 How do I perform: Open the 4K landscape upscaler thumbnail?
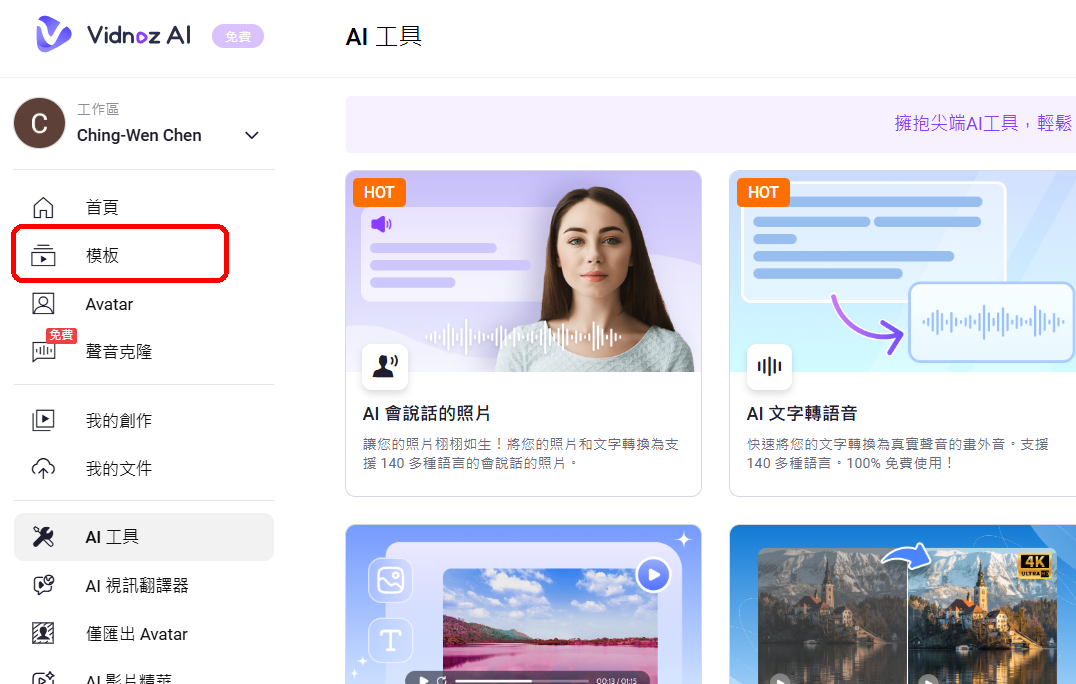902,604
